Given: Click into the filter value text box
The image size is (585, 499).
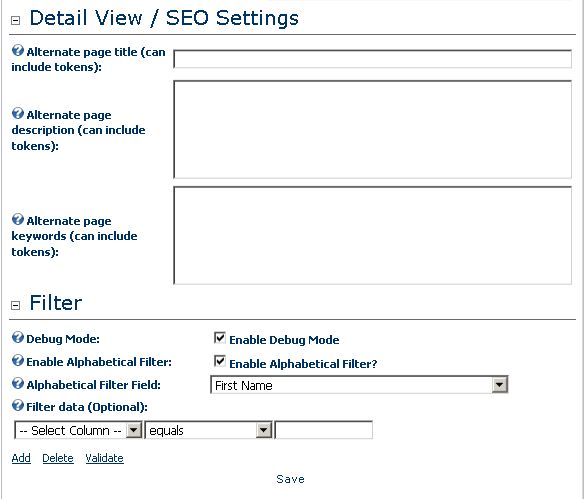Looking at the screenshot, I should 323,430.
